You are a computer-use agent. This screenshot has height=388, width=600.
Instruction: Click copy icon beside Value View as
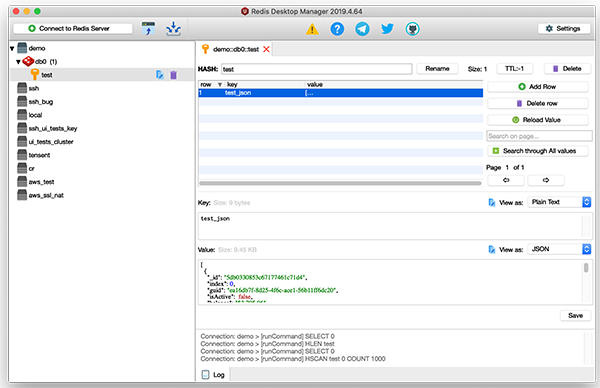(492, 249)
